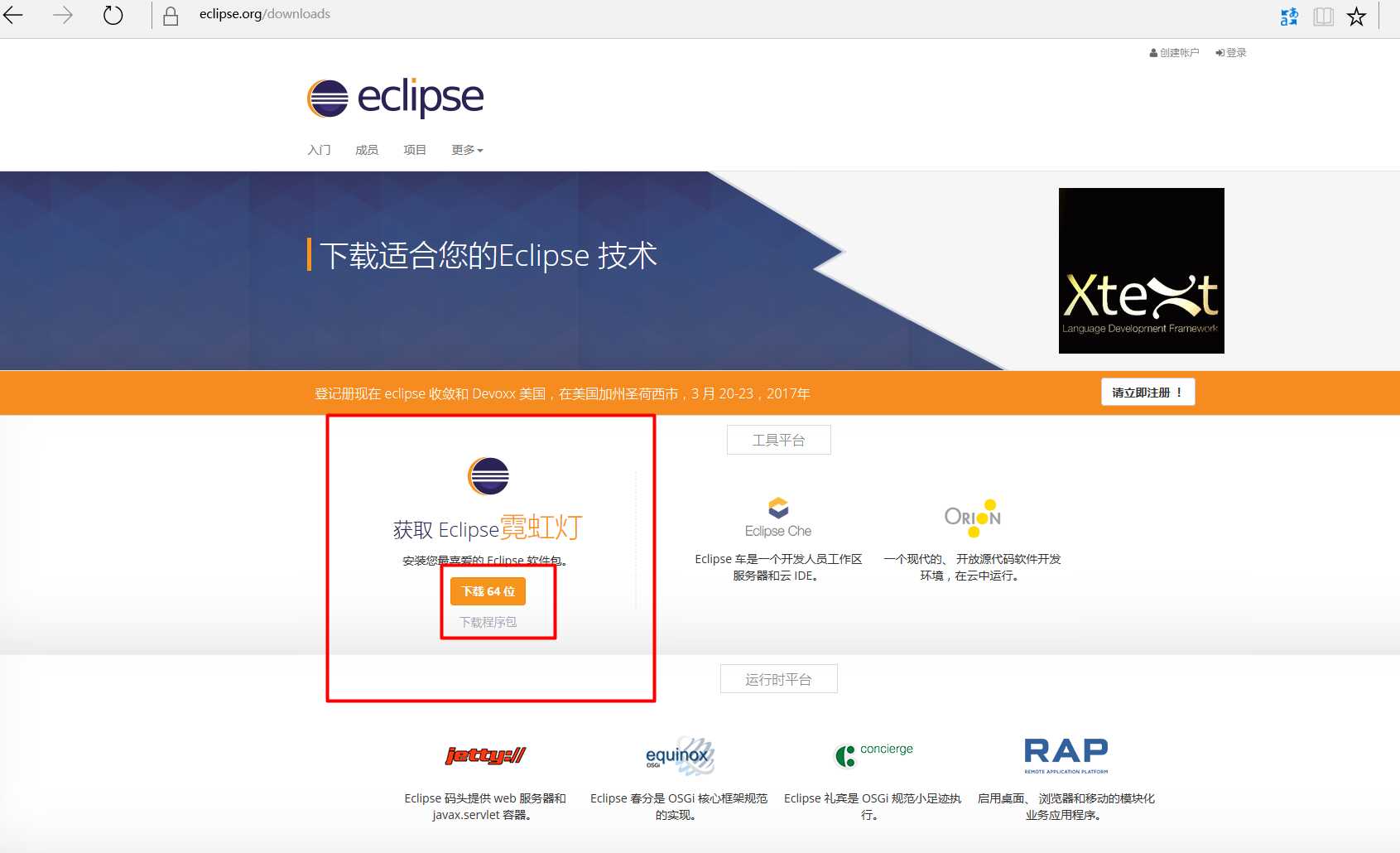
Task: Click the Equinox OSGi description text
Action: point(679,807)
